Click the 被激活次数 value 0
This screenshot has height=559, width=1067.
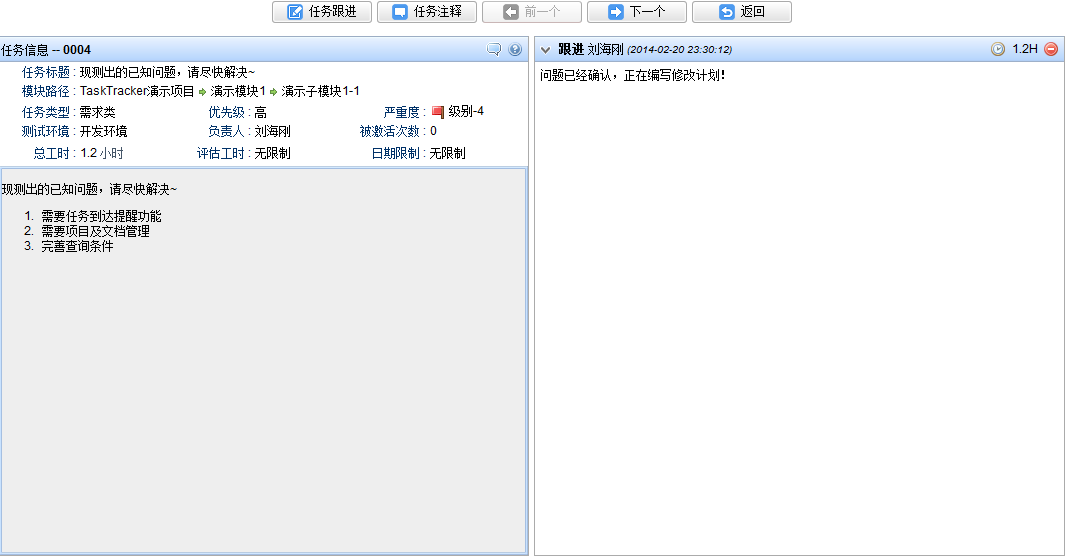[x=433, y=131]
